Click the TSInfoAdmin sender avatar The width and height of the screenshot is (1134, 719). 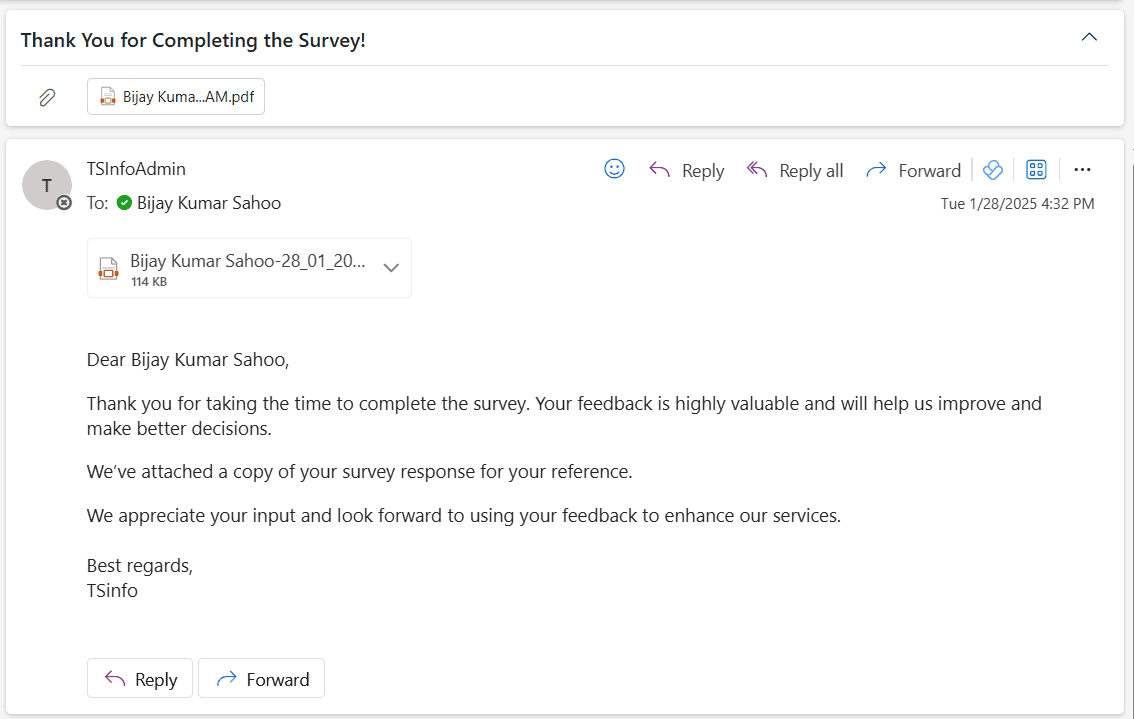46,184
